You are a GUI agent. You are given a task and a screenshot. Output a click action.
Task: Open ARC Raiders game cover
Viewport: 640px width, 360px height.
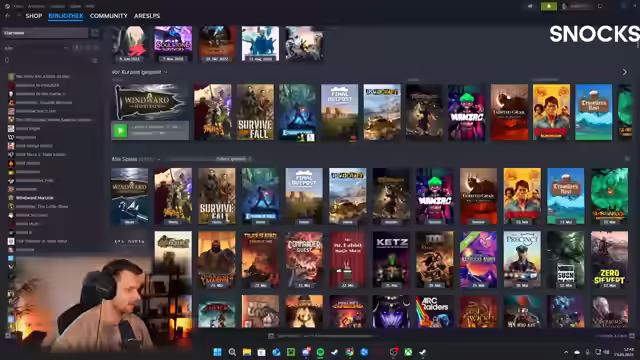pyautogui.click(x=434, y=311)
